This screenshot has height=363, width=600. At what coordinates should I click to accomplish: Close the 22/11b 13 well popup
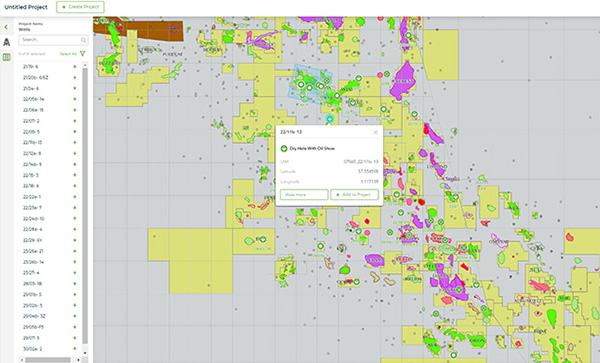pyautogui.click(x=375, y=132)
